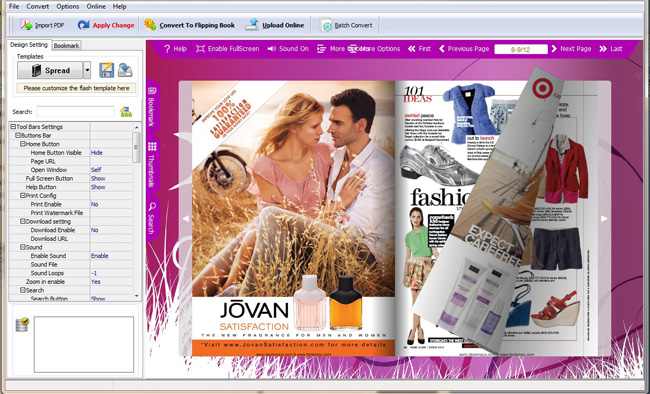Open the Bookmark side panel icon
This screenshot has width=650, height=394.
[152, 106]
